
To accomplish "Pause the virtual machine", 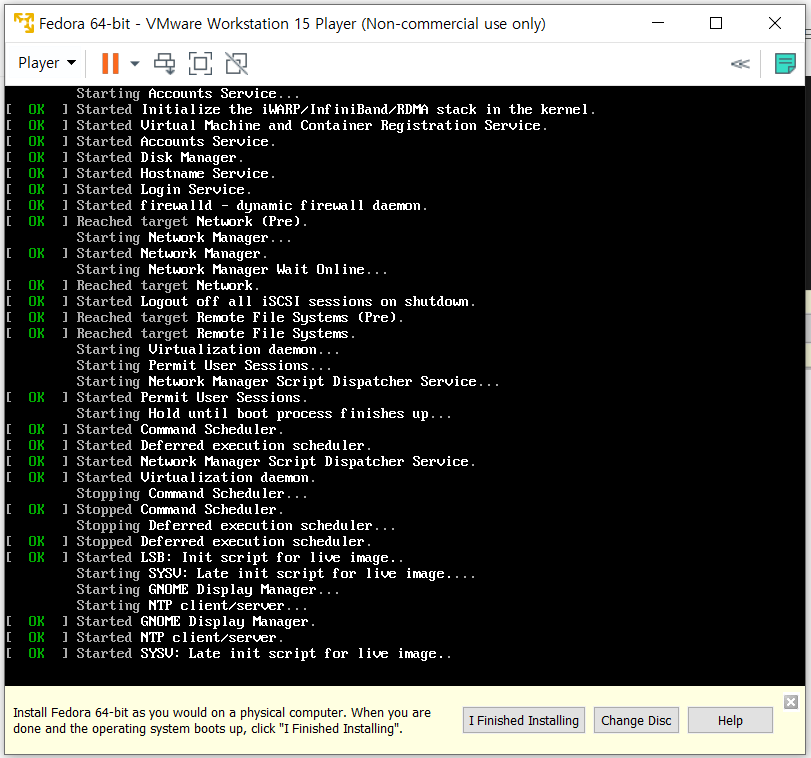I will [x=110, y=64].
